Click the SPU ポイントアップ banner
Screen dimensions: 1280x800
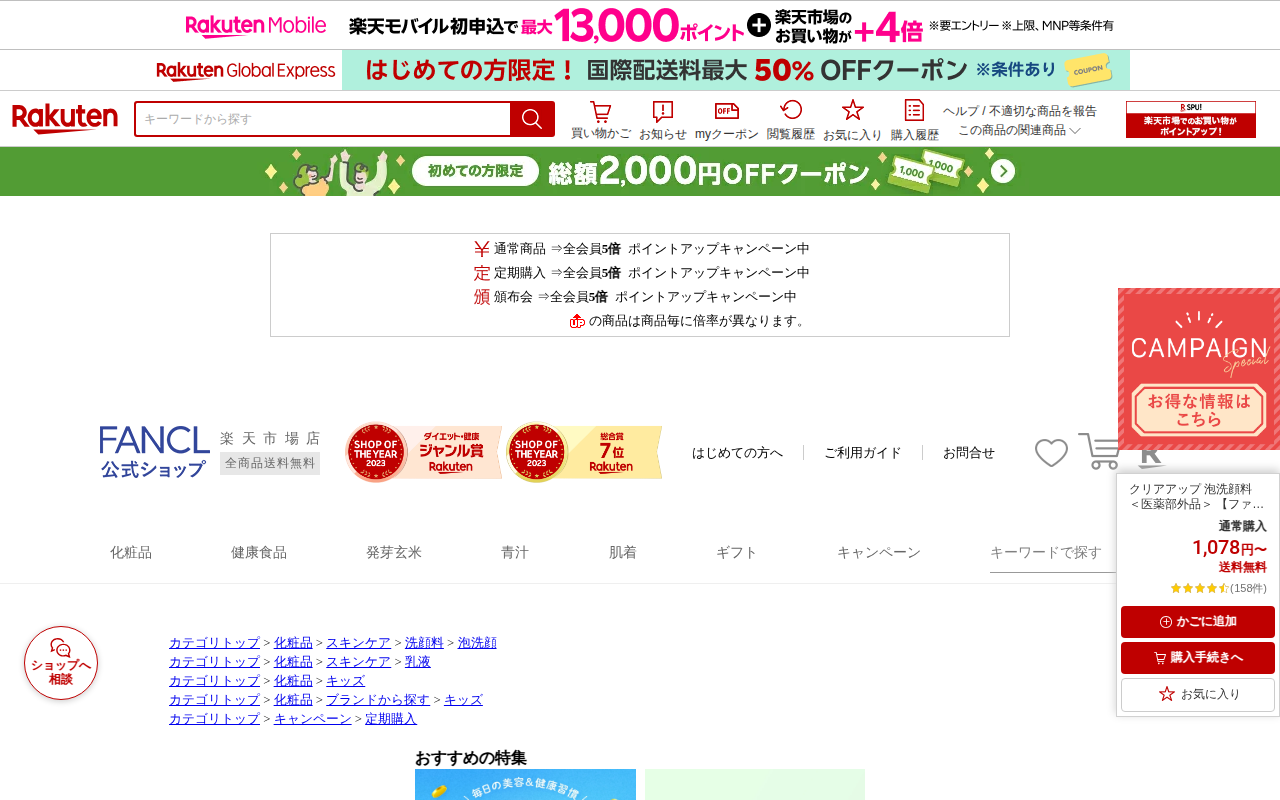pyautogui.click(x=1191, y=119)
